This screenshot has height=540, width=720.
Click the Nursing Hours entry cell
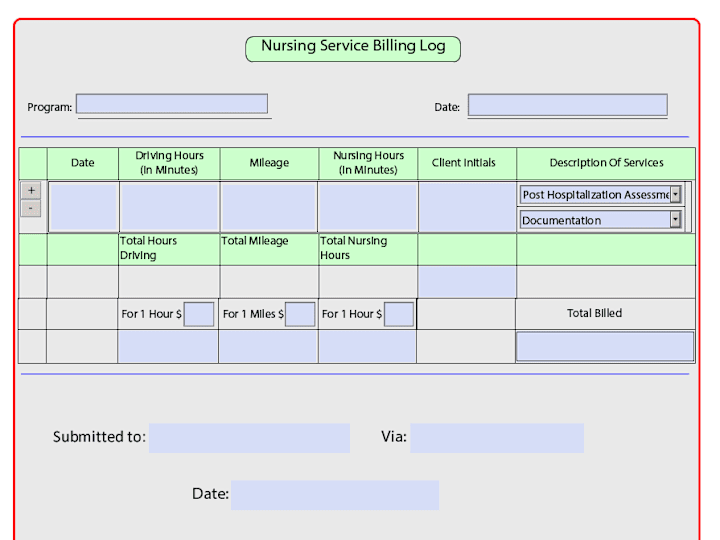click(368, 207)
